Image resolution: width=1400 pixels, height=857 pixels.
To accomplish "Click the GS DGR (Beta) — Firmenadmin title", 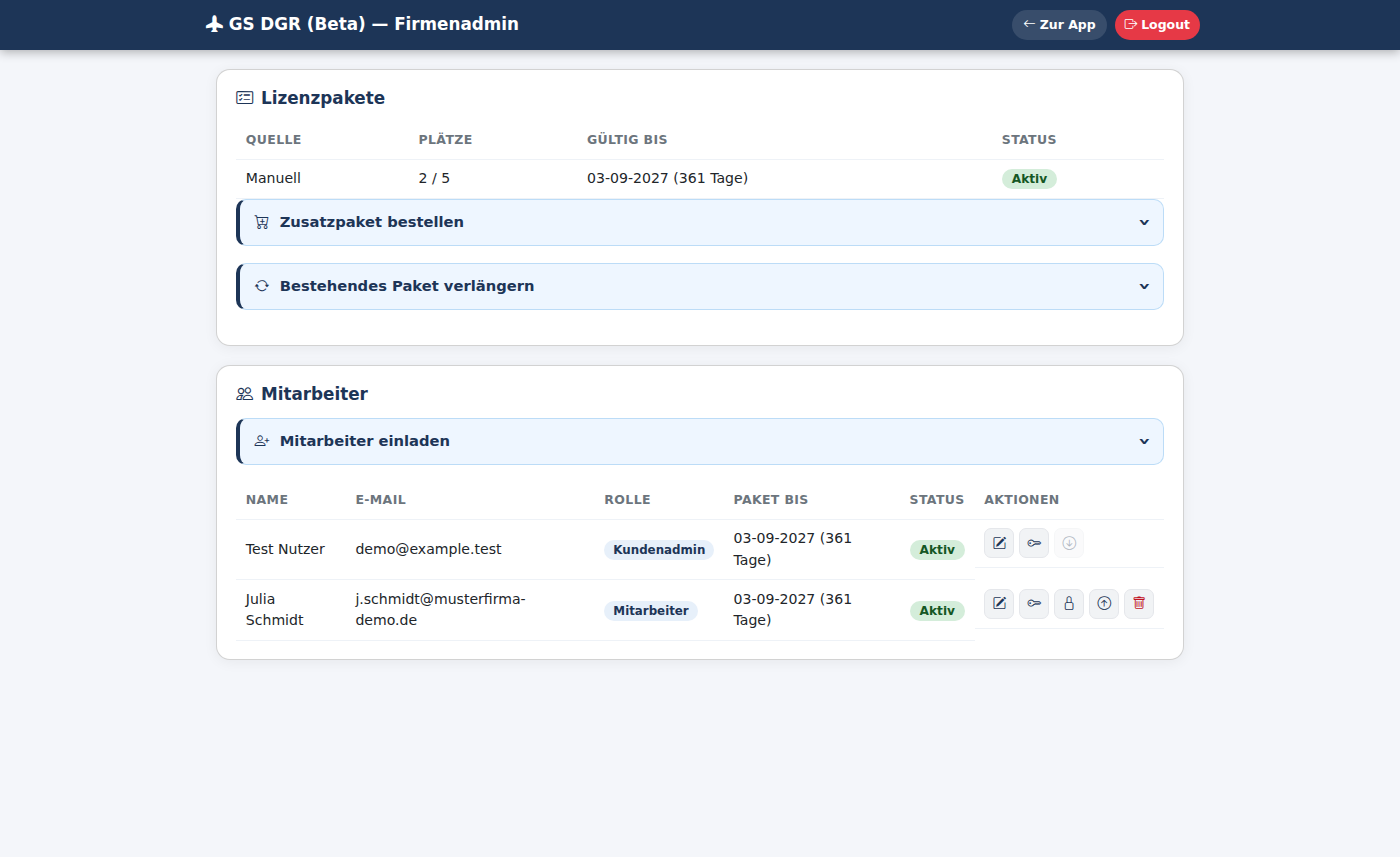I will pos(374,24).
